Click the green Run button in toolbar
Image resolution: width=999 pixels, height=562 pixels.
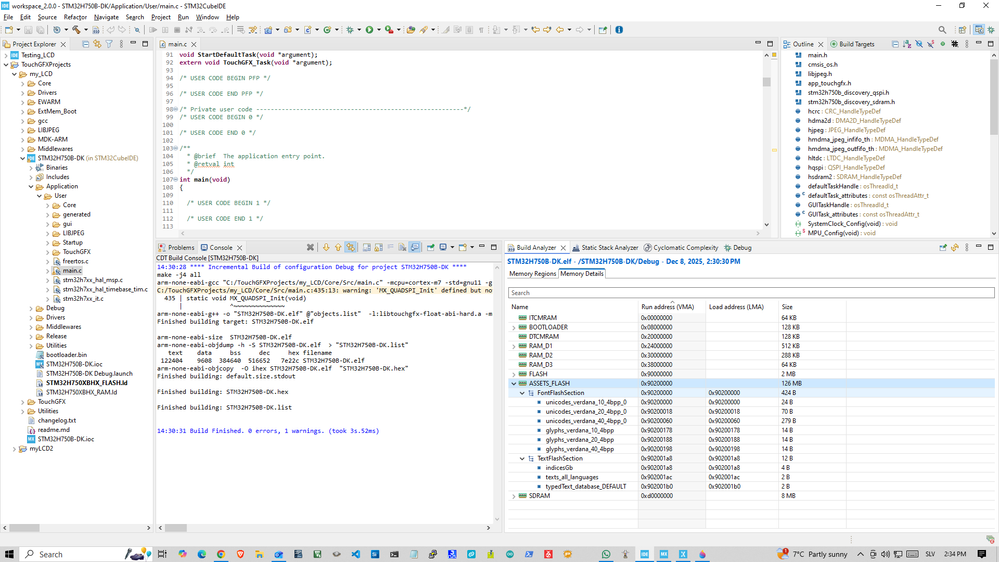click(369, 30)
